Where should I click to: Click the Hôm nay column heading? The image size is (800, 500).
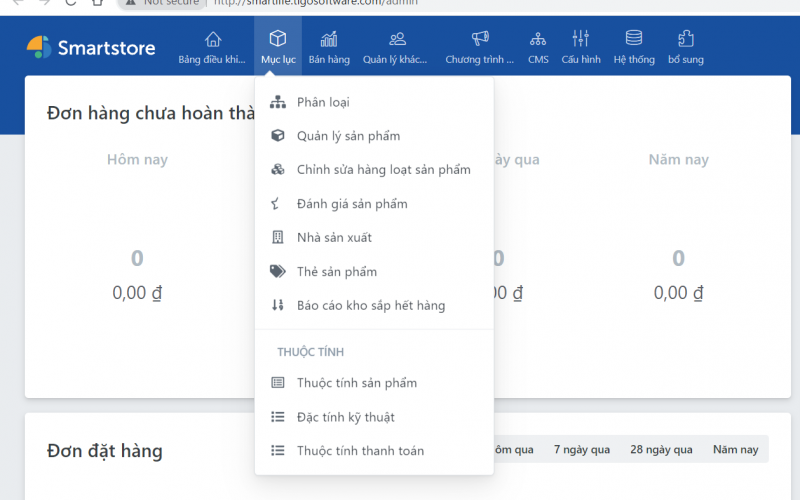click(137, 160)
